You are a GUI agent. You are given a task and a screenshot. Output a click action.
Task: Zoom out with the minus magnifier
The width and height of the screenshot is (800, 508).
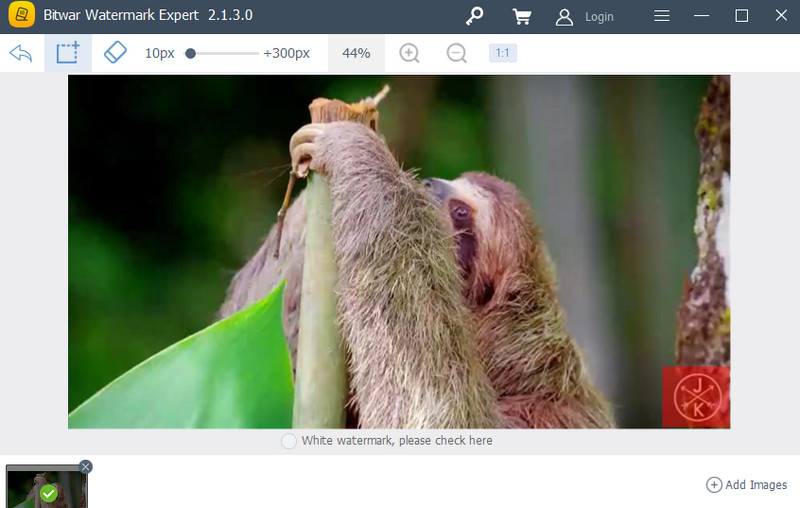pyautogui.click(x=457, y=53)
